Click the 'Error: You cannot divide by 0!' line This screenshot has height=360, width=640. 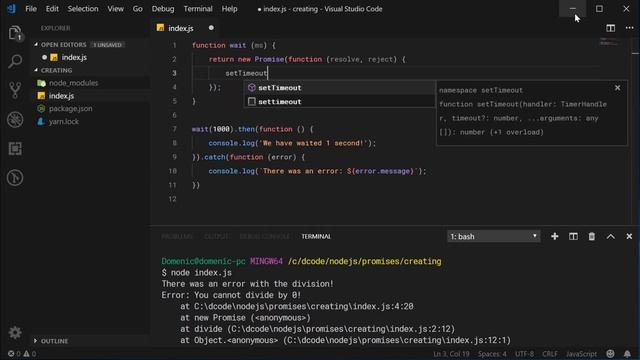click(x=231, y=295)
